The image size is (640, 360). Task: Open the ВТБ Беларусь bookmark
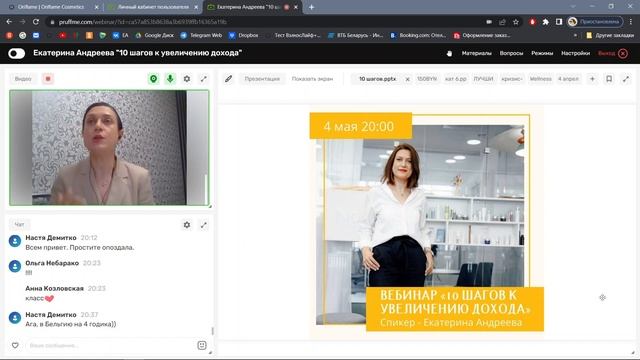356,36
